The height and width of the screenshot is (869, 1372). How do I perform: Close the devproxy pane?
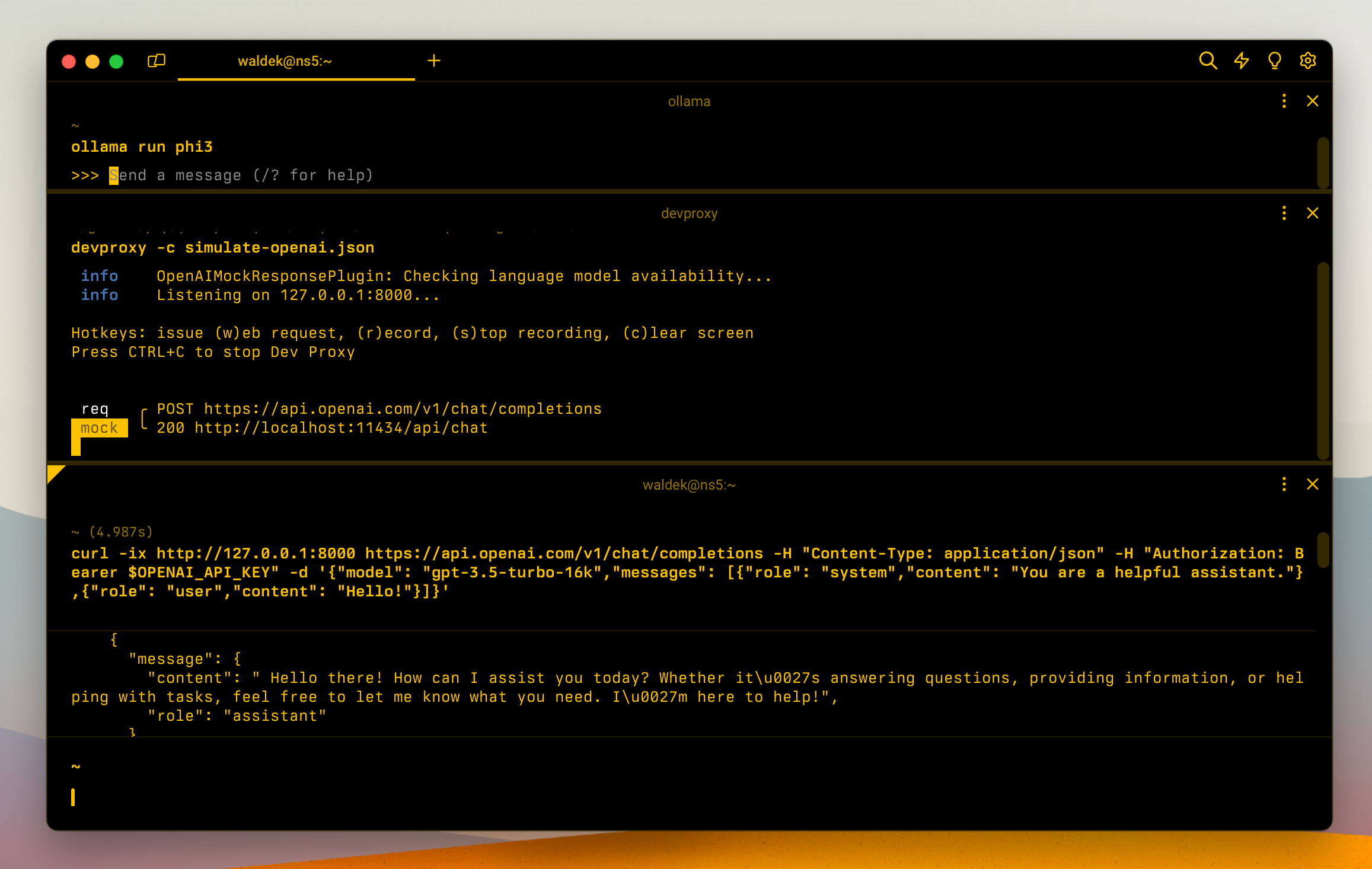coord(1313,213)
